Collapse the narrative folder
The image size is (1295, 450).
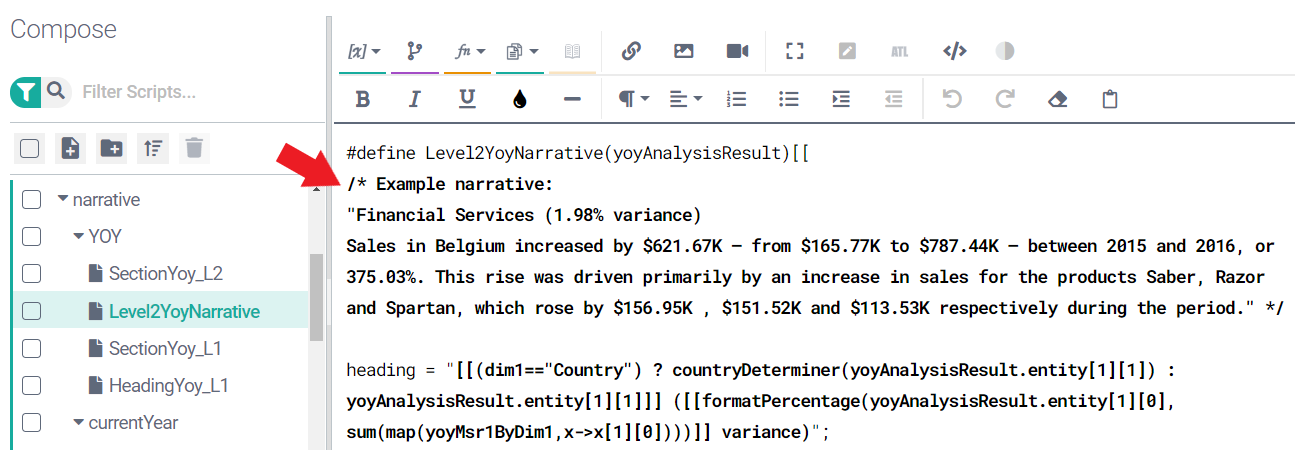pos(63,199)
